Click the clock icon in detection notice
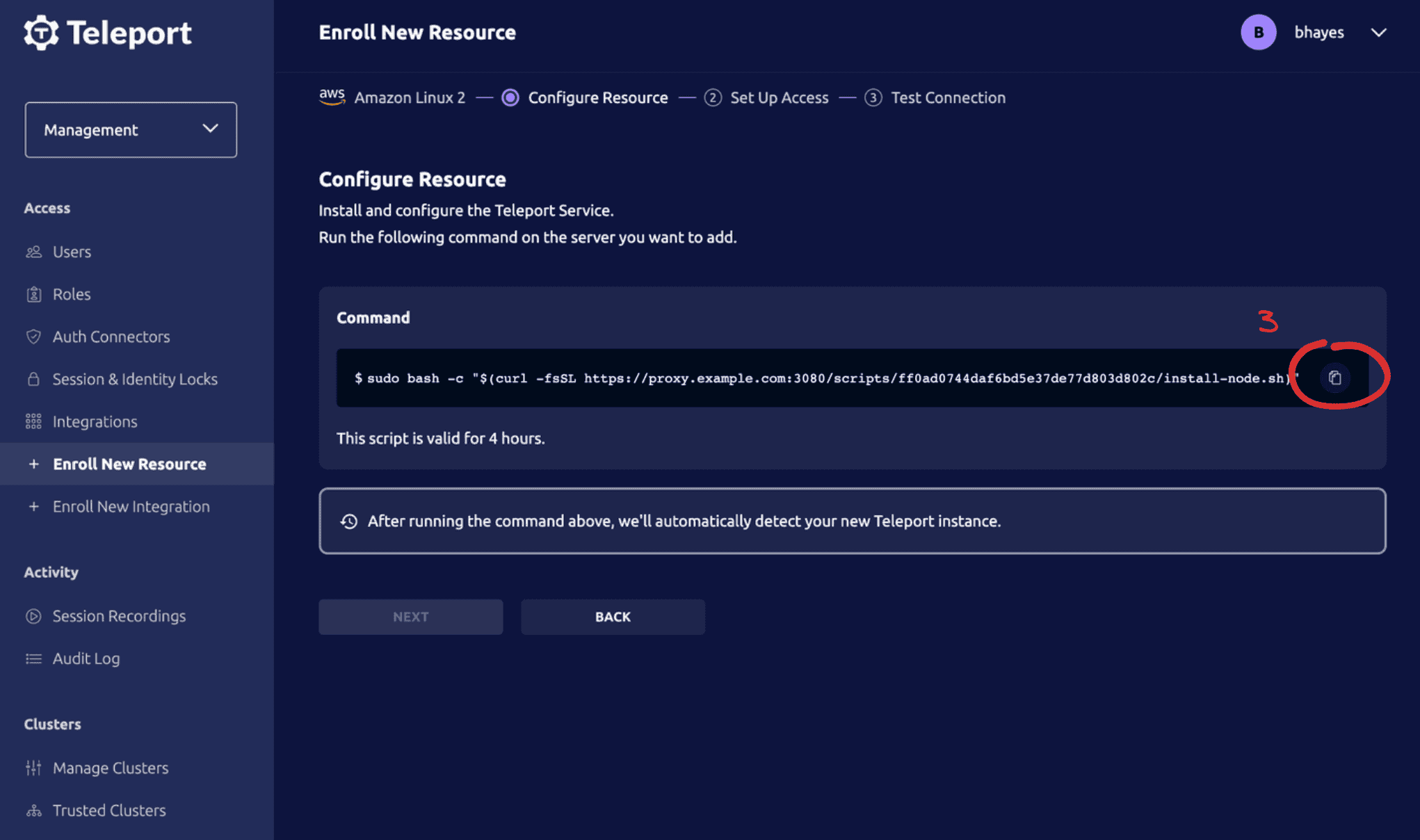This screenshot has height=840, width=1420. pos(349,522)
